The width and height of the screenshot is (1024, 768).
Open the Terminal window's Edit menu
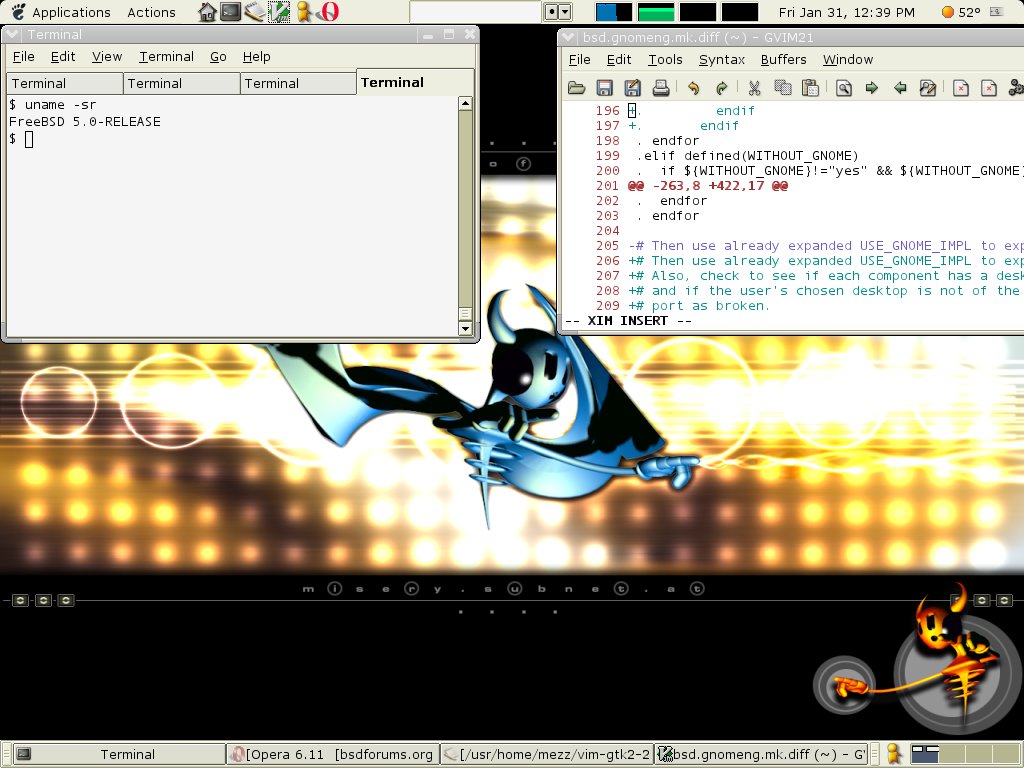click(x=63, y=57)
